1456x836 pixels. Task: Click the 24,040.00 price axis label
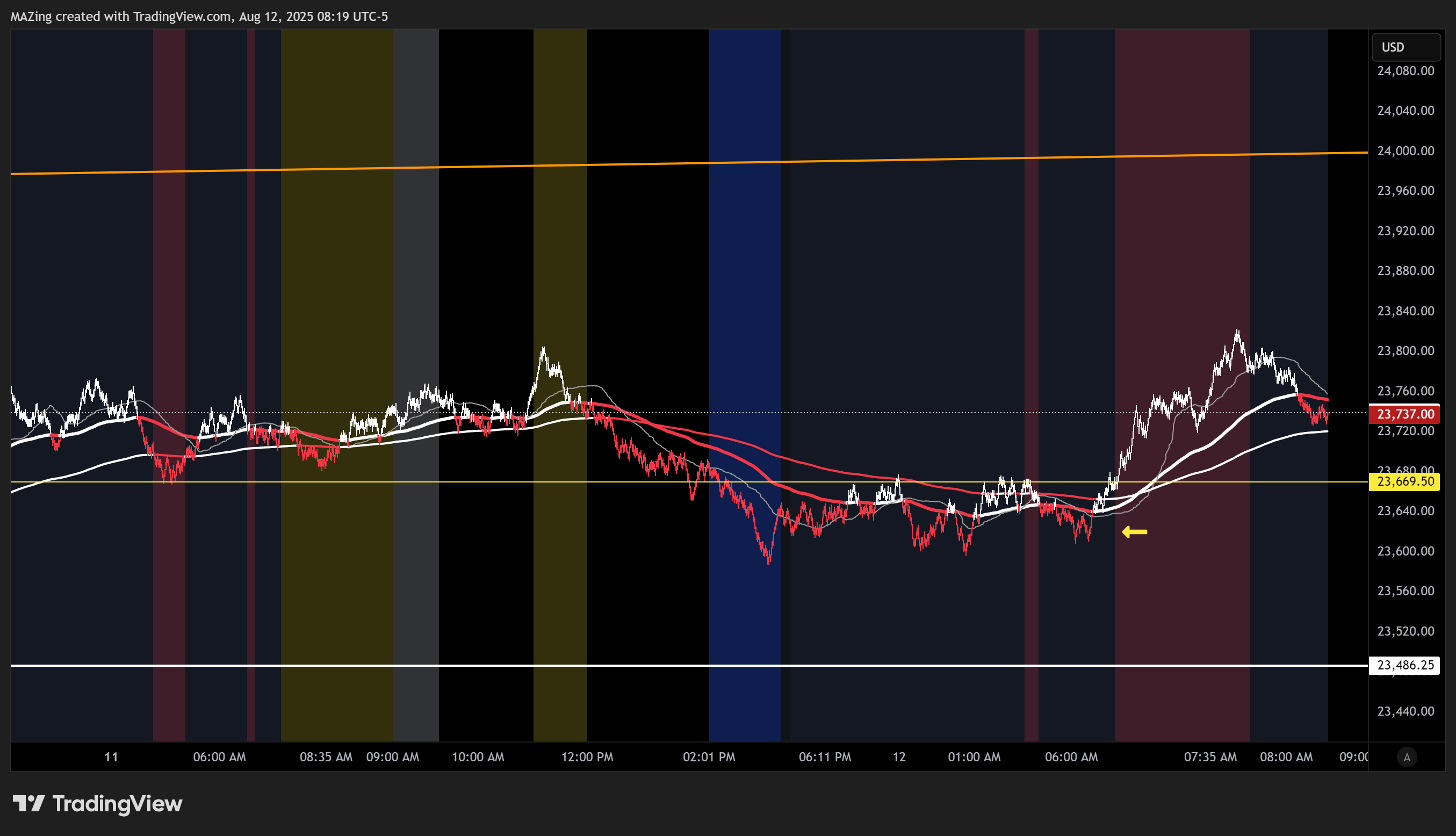coord(1405,111)
